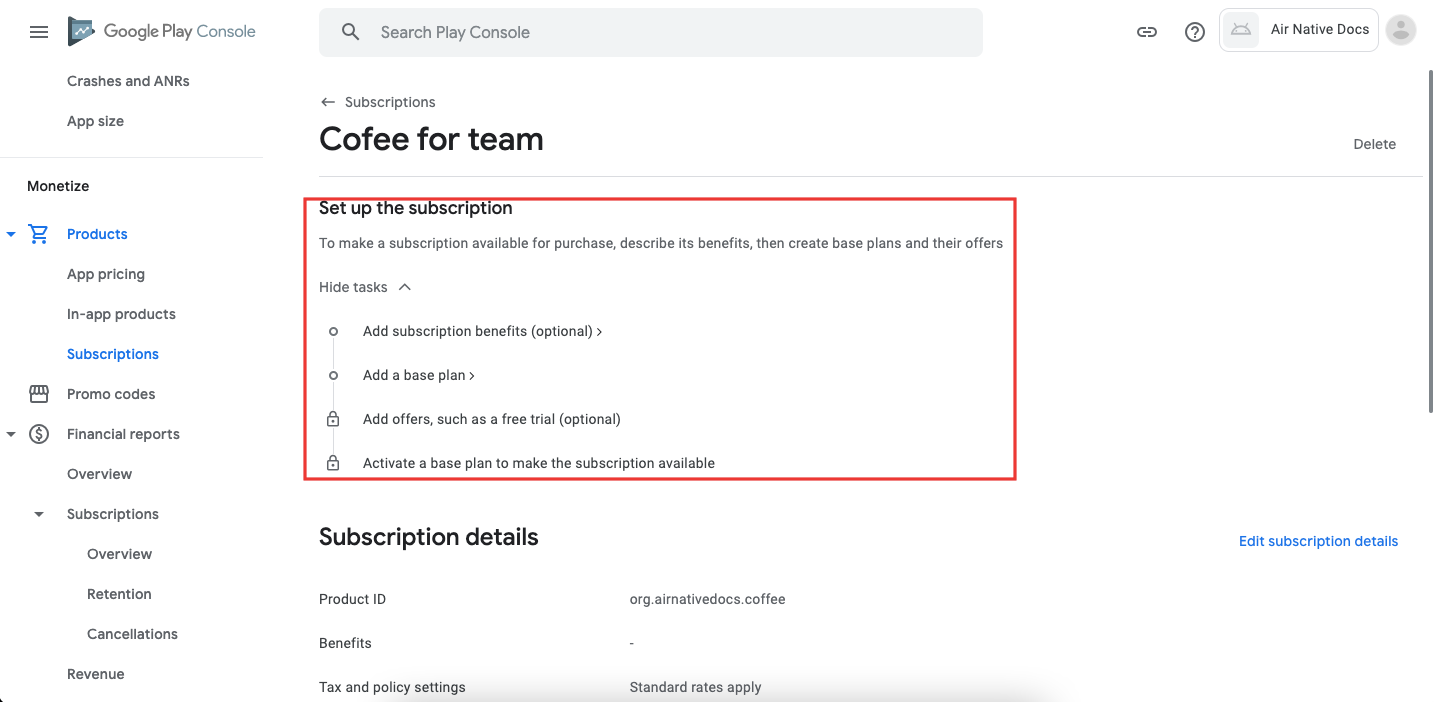Open the Subscriptions report Overview
This screenshot has height=702, width=1434.
point(120,554)
